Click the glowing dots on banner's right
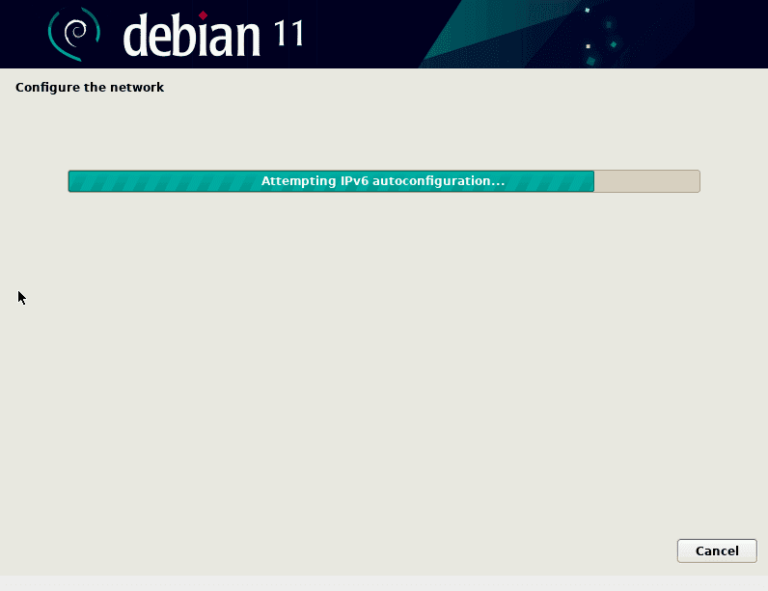 click(598, 35)
